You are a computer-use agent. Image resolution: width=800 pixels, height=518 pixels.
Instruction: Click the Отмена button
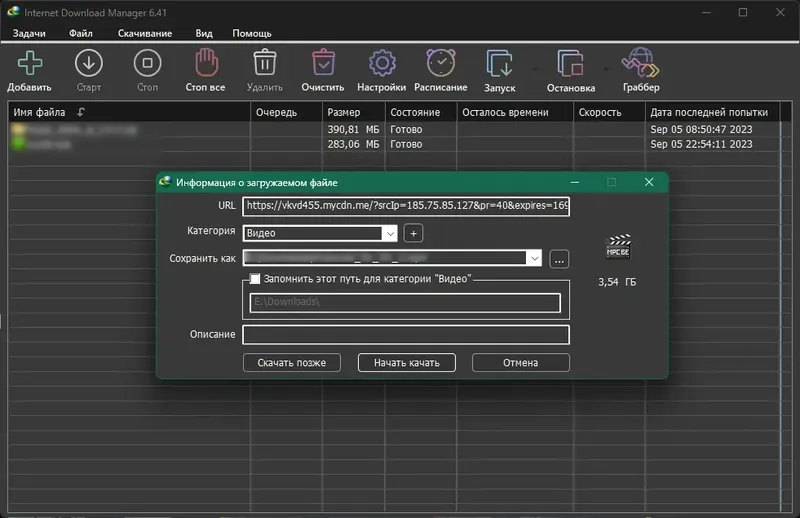pos(520,363)
